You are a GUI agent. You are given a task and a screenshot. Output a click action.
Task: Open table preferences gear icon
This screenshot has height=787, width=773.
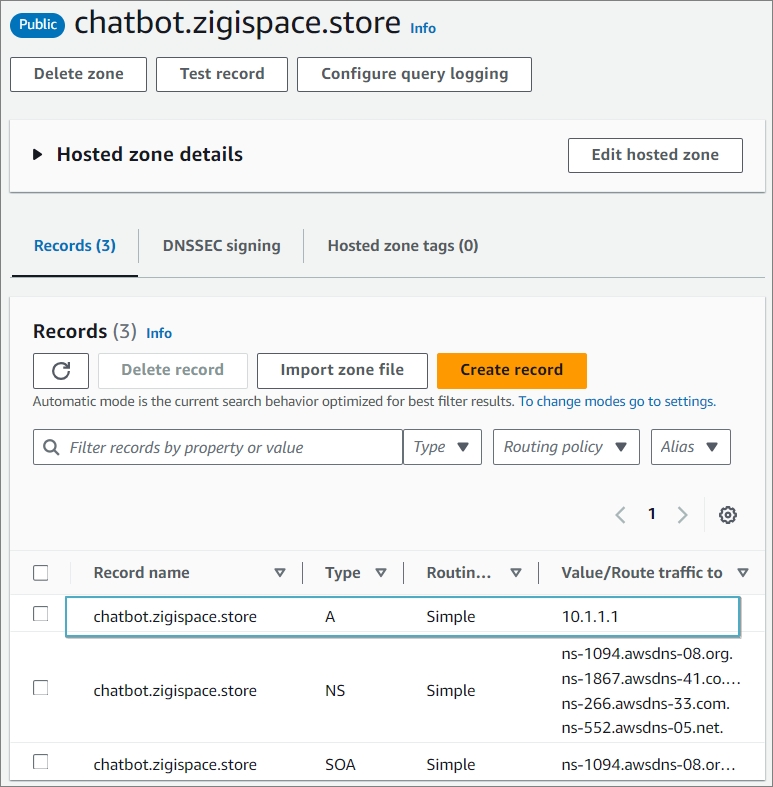pyautogui.click(x=727, y=514)
